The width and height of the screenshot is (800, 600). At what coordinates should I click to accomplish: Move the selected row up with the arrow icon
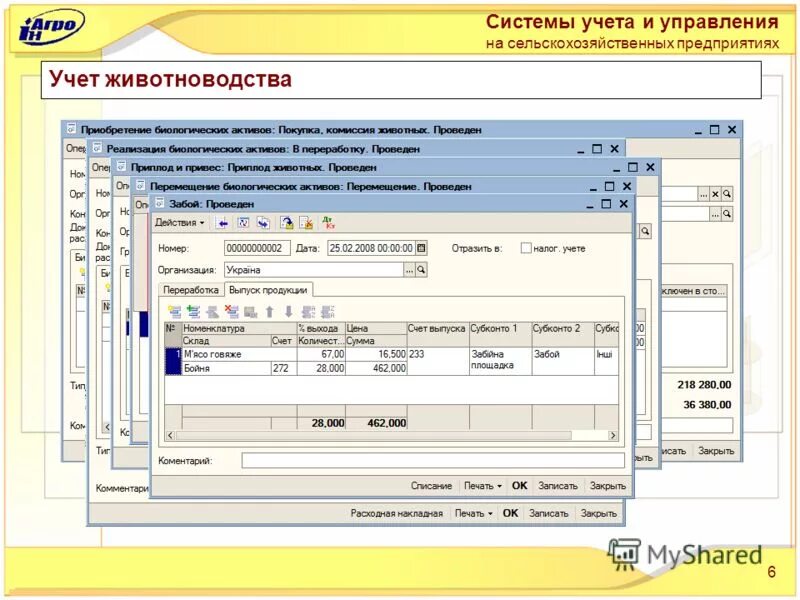pos(270,311)
